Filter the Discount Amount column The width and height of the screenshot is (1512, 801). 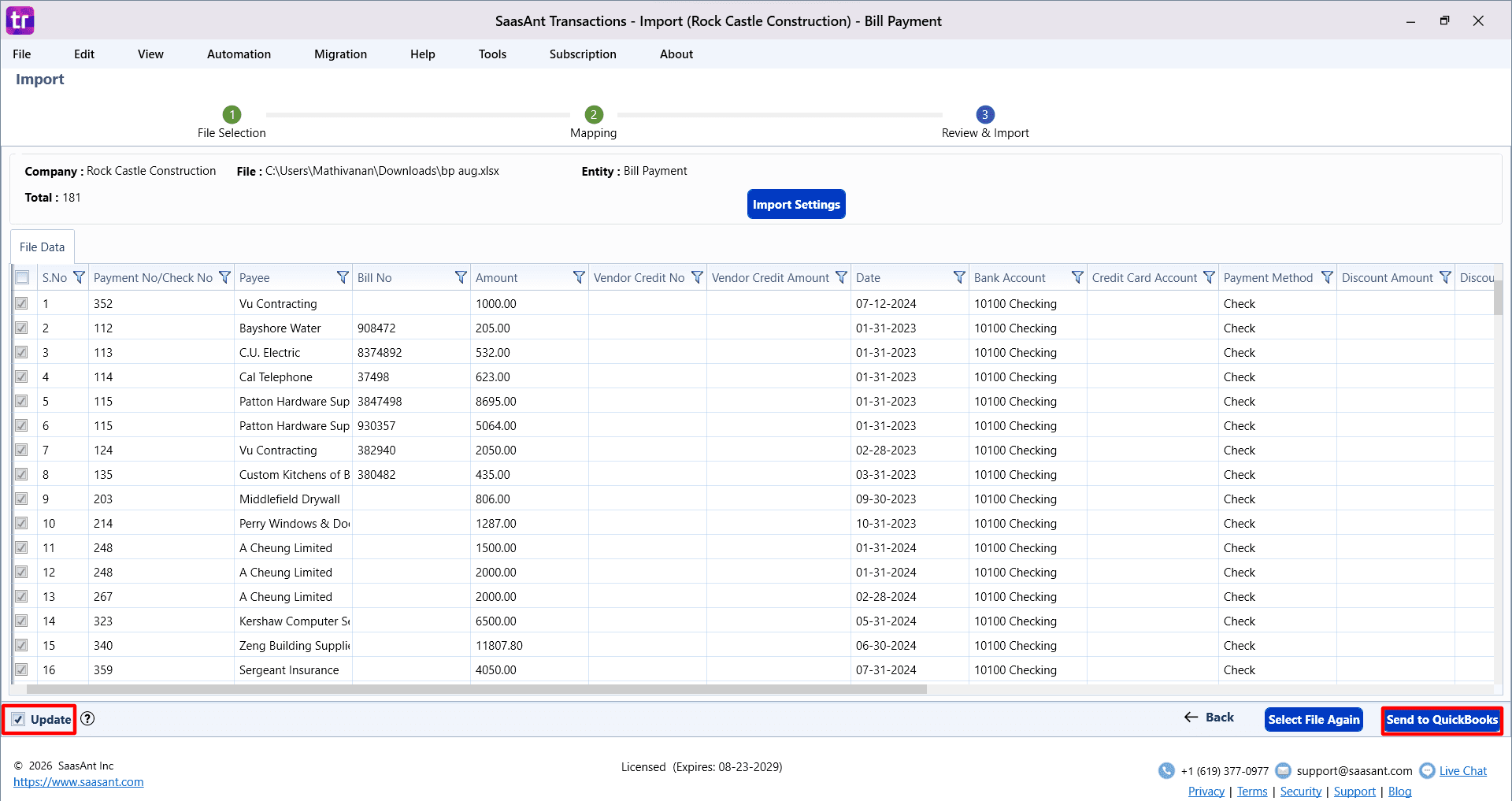coord(1445,277)
